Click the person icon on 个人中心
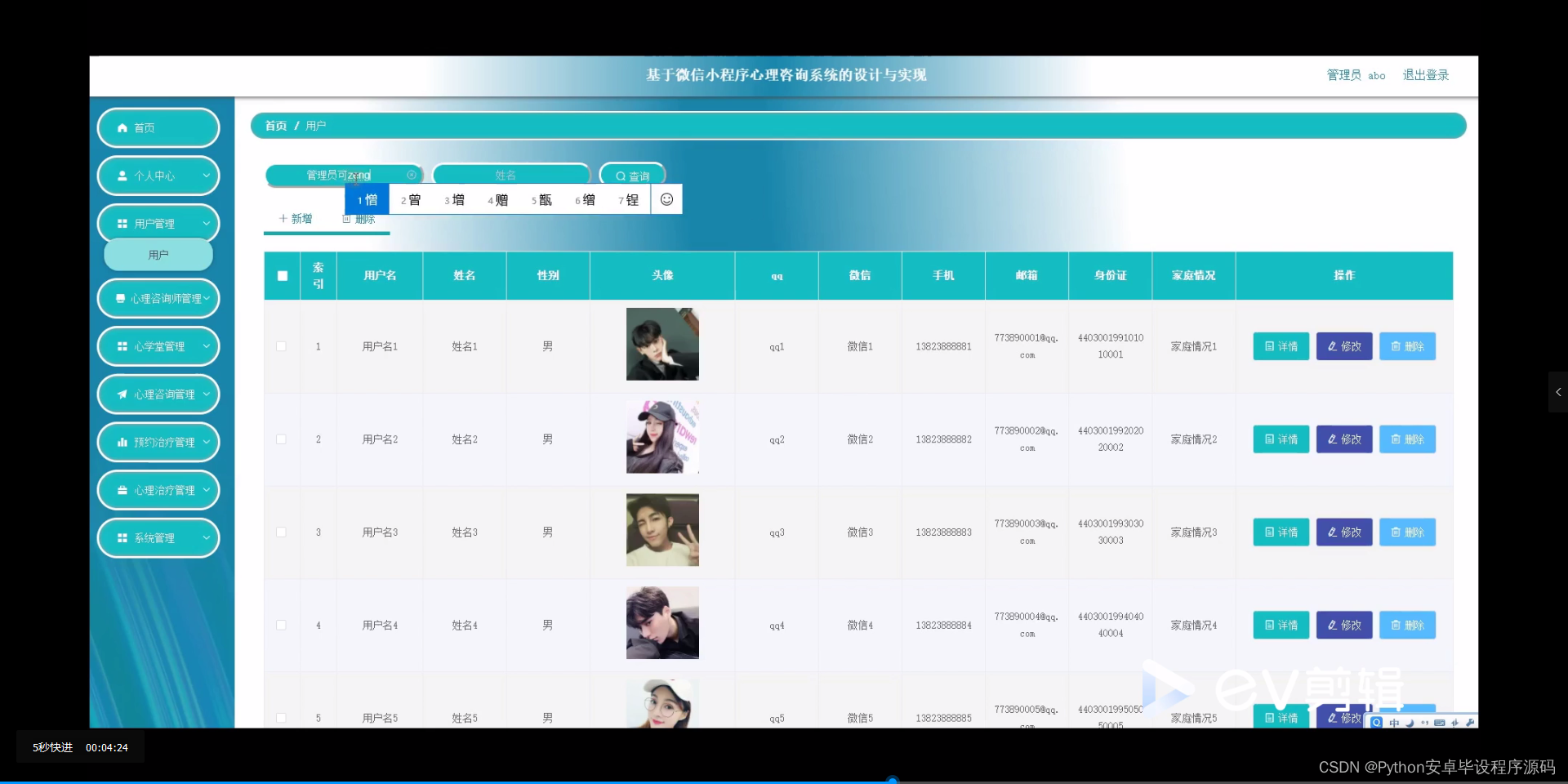Viewport: 1568px width, 784px height. click(x=121, y=176)
